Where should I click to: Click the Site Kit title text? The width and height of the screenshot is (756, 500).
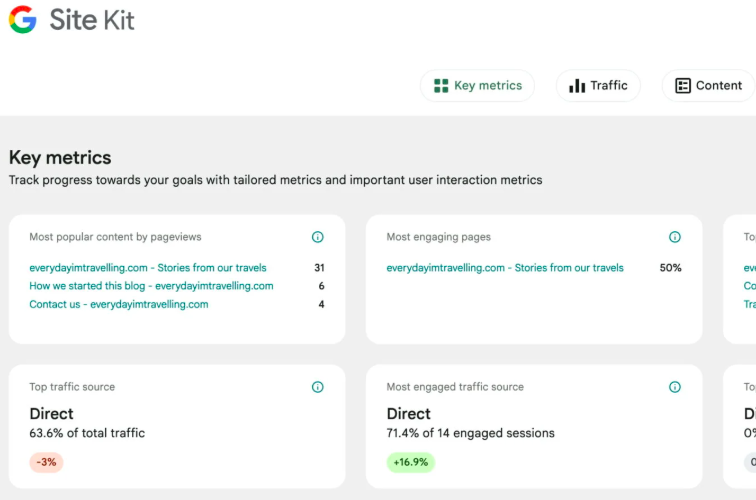click(x=92, y=20)
